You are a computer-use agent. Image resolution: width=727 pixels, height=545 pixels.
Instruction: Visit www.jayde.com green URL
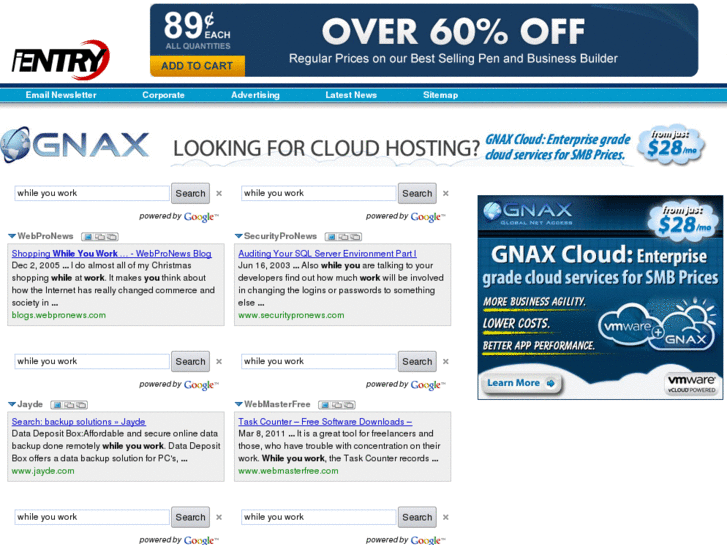43,471
